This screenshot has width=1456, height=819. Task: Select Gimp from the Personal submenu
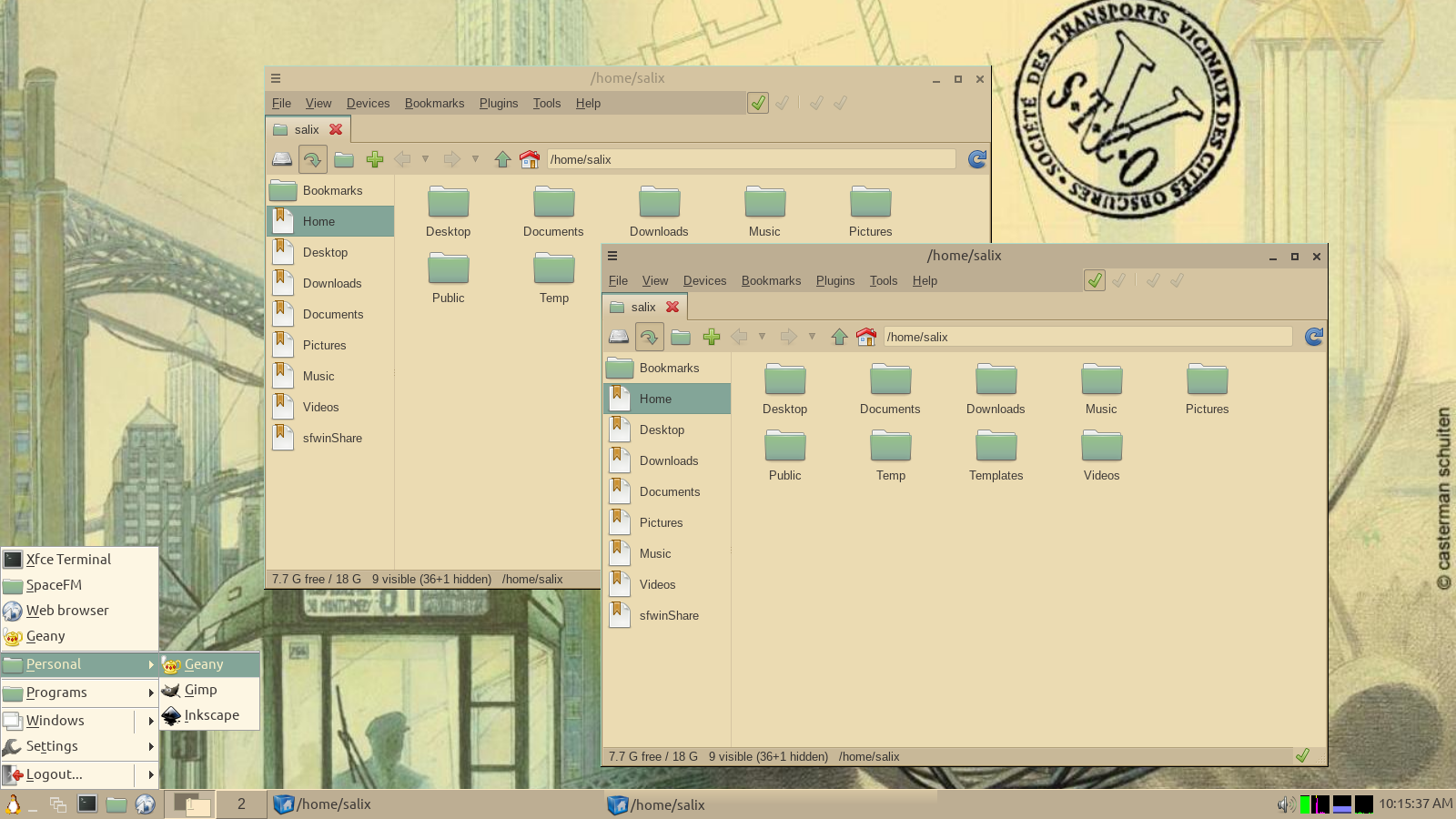click(x=210, y=690)
